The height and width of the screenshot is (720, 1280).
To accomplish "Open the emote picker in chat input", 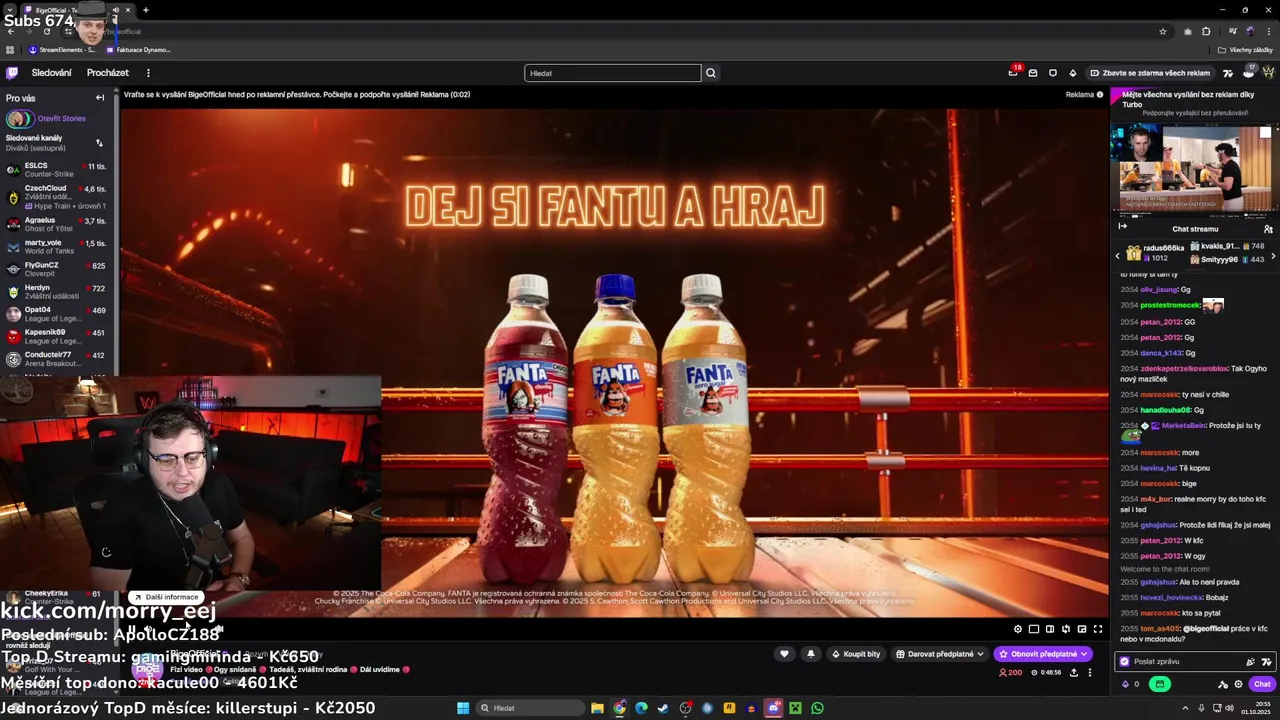I will click(1266, 662).
